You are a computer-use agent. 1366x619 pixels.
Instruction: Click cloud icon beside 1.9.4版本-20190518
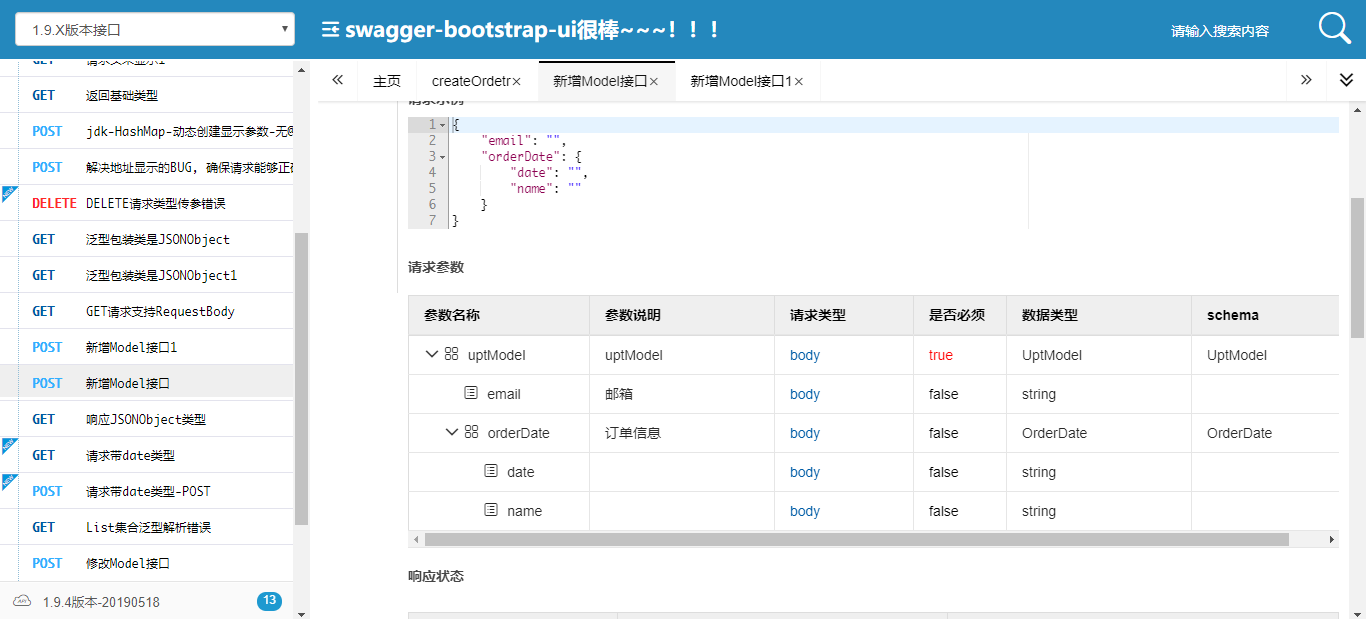(x=22, y=601)
